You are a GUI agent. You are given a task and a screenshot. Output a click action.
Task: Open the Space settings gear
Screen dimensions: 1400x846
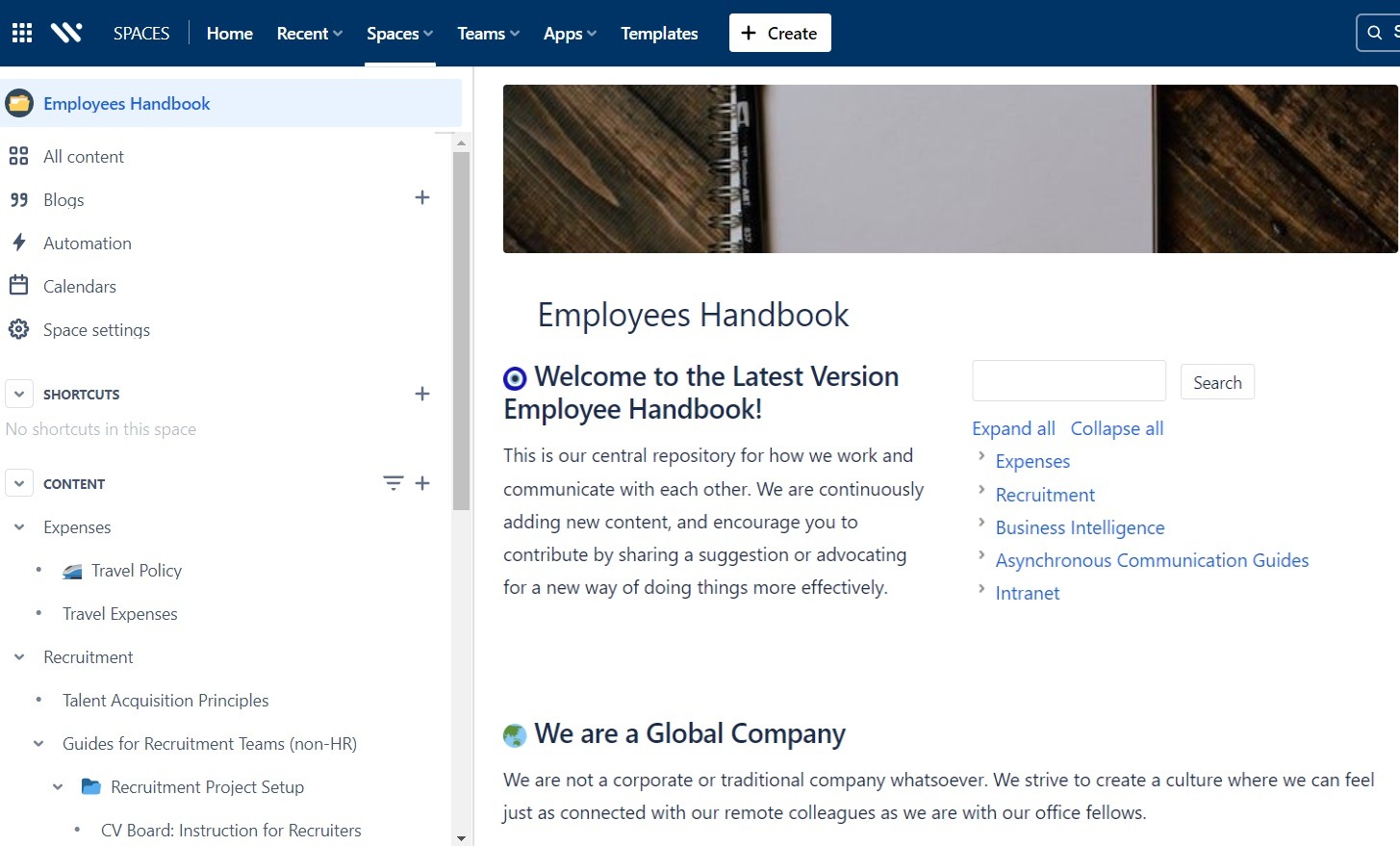[x=18, y=329]
